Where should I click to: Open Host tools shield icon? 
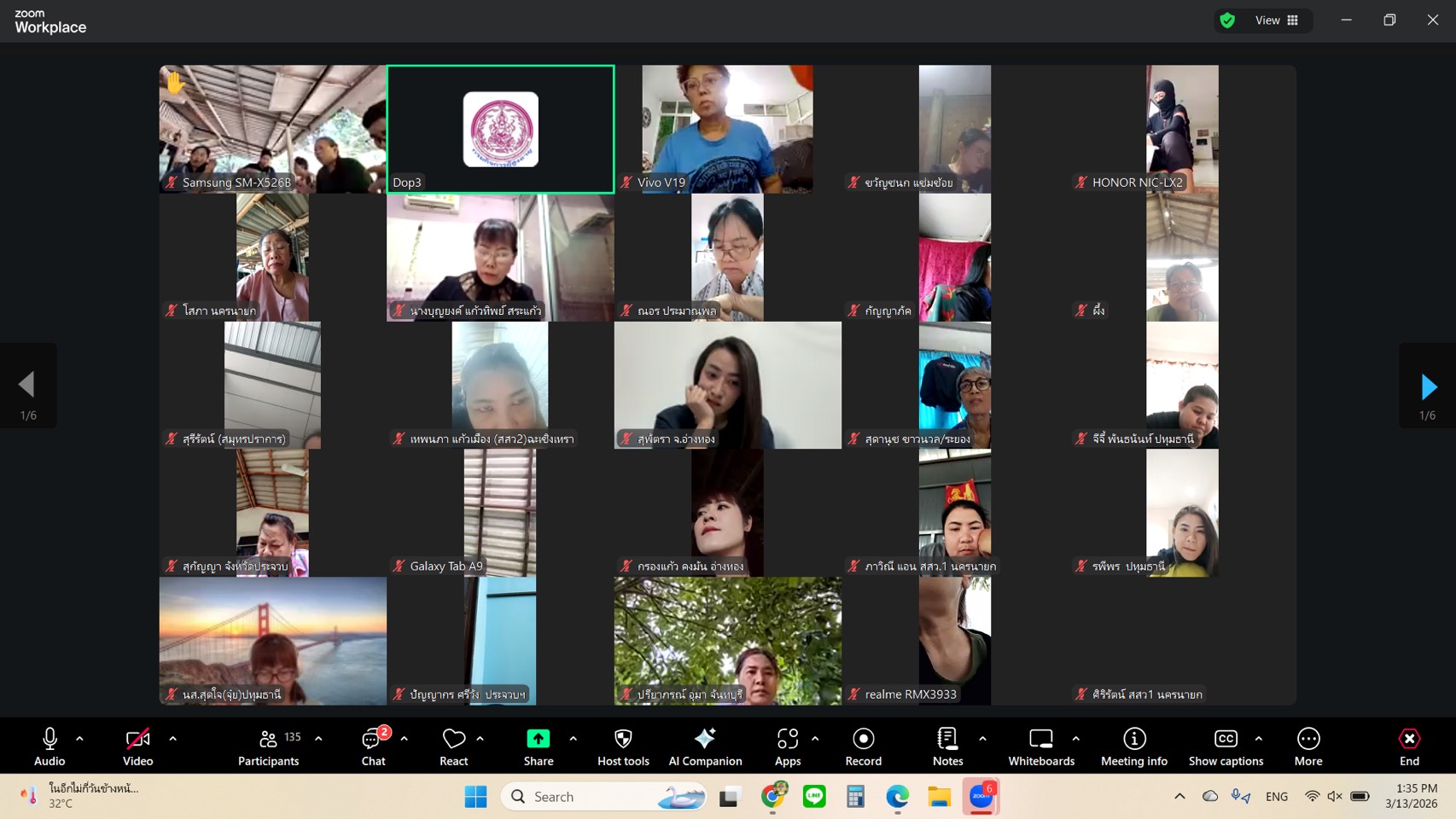(x=623, y=746)
